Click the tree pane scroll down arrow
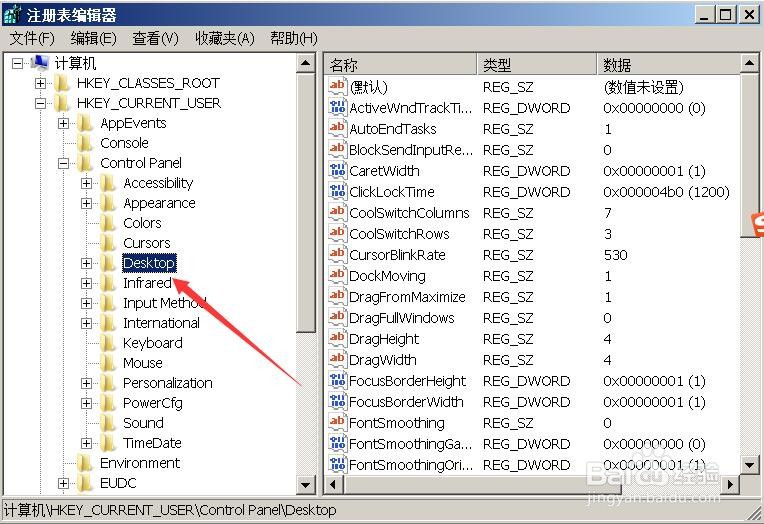This screenshot has width=764, height=524. (306, 485)
